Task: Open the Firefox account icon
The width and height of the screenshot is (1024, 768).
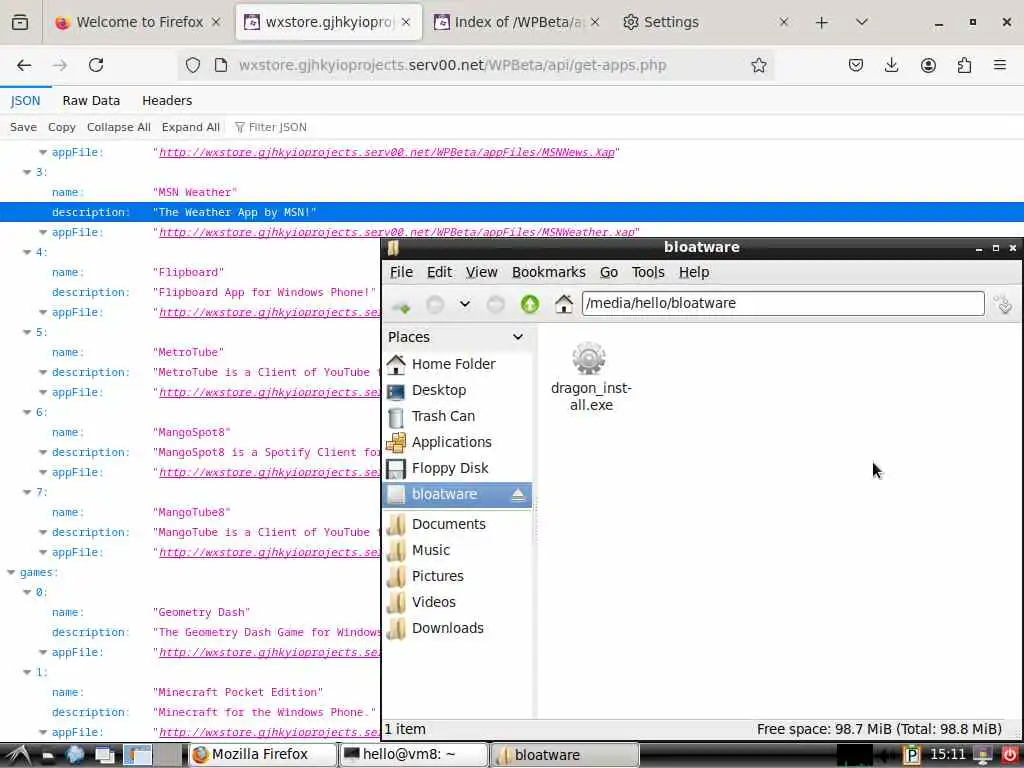Action: [x=928, y=65]
